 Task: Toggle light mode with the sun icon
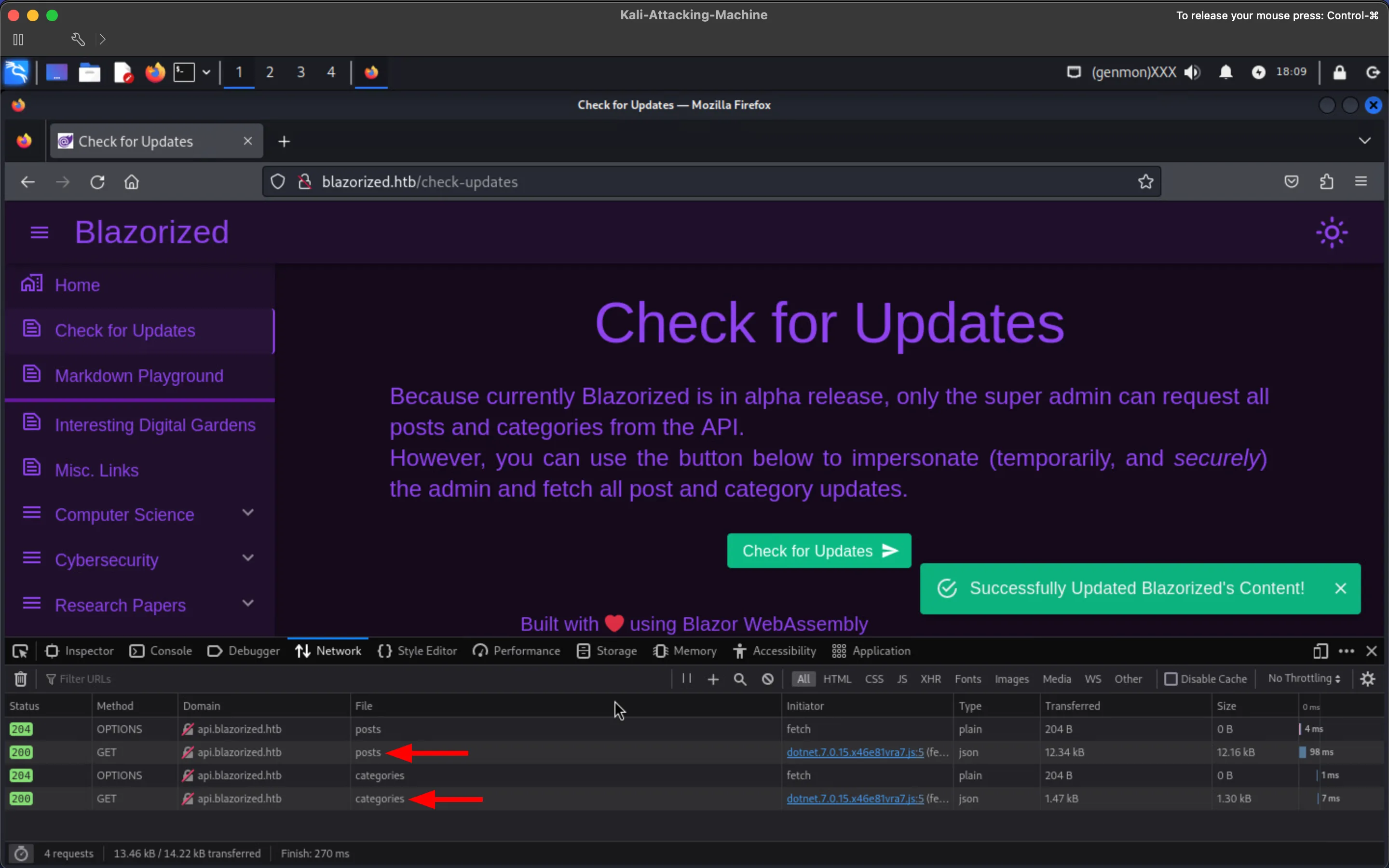pyautogui.click(x=1332, y=232)
